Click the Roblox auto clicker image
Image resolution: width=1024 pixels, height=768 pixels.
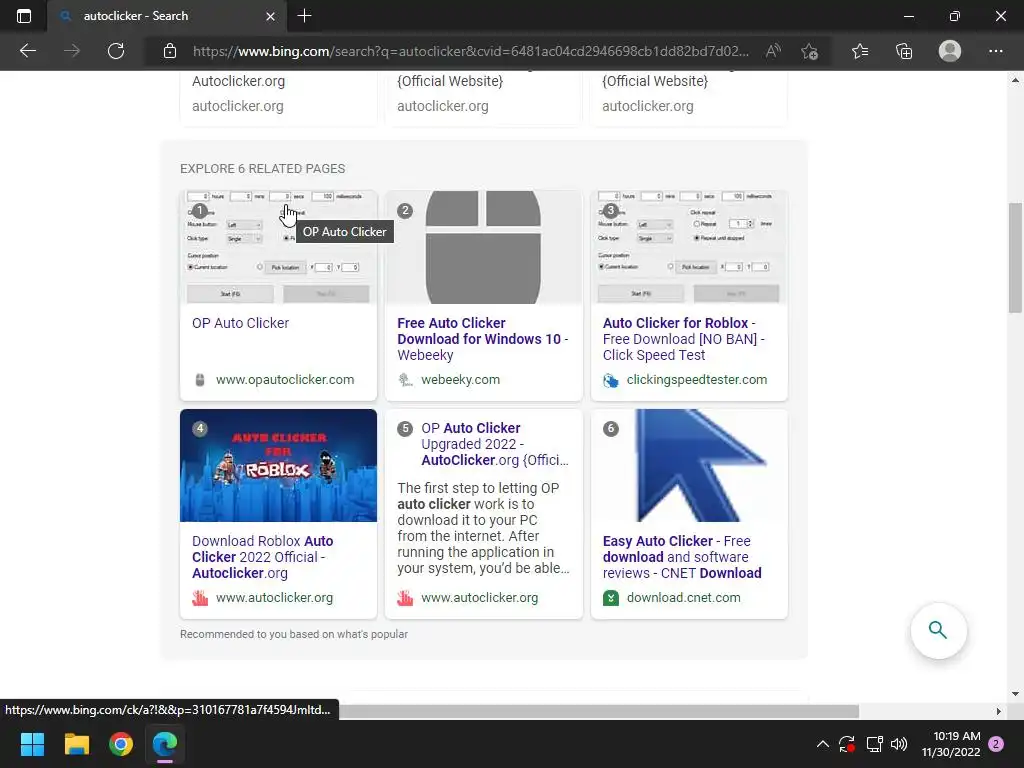pos(278,465)
